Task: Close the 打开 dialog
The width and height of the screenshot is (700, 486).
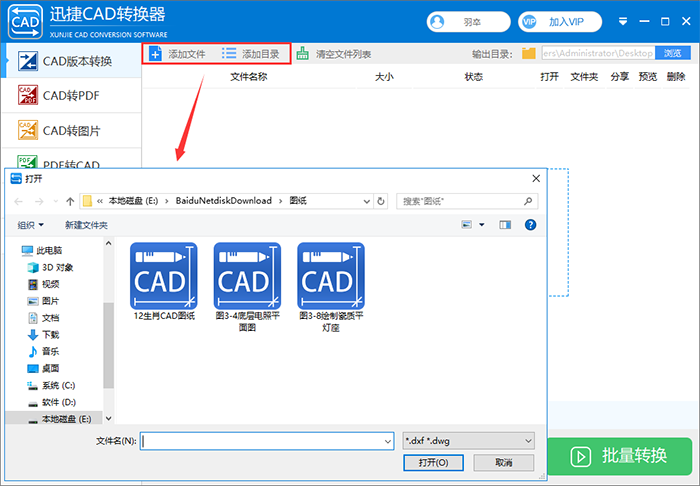Action: point(536,179)
